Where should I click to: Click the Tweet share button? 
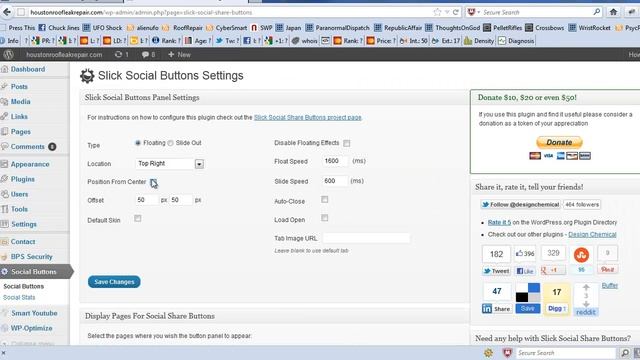[496, 271]
